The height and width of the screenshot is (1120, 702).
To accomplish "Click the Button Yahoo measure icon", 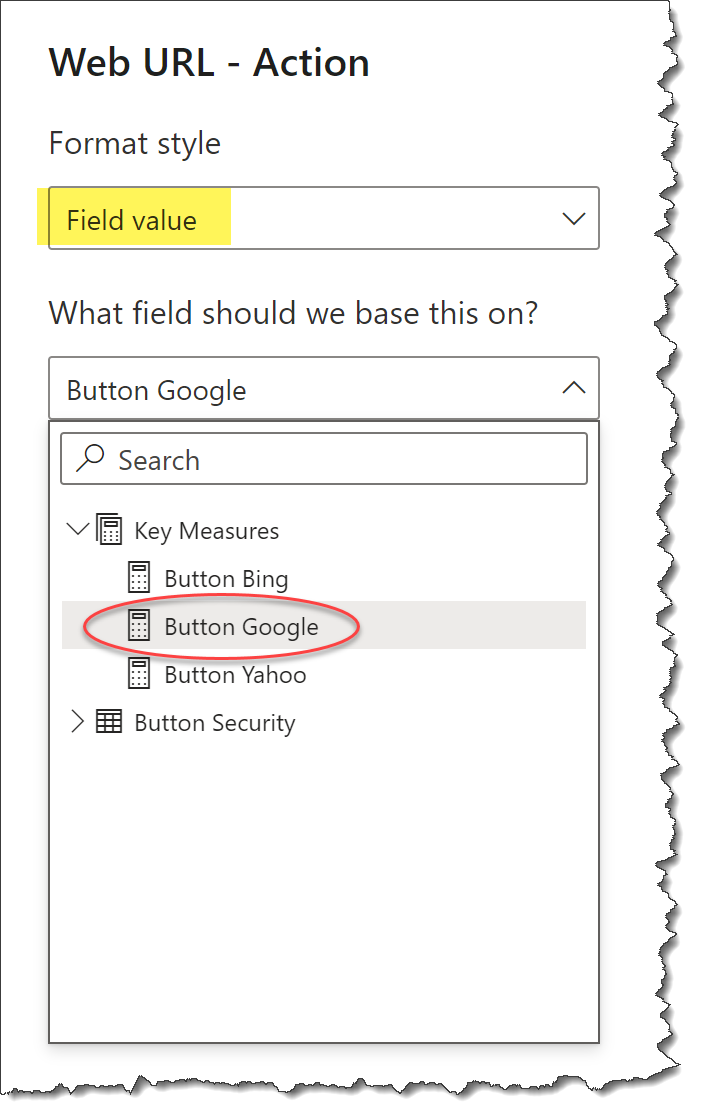I will point(139,674).
